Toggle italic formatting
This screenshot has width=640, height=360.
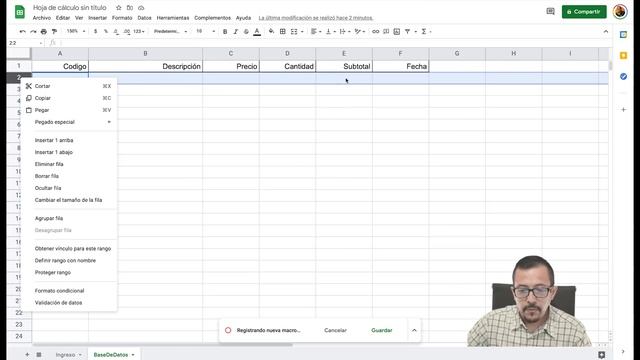236,31
